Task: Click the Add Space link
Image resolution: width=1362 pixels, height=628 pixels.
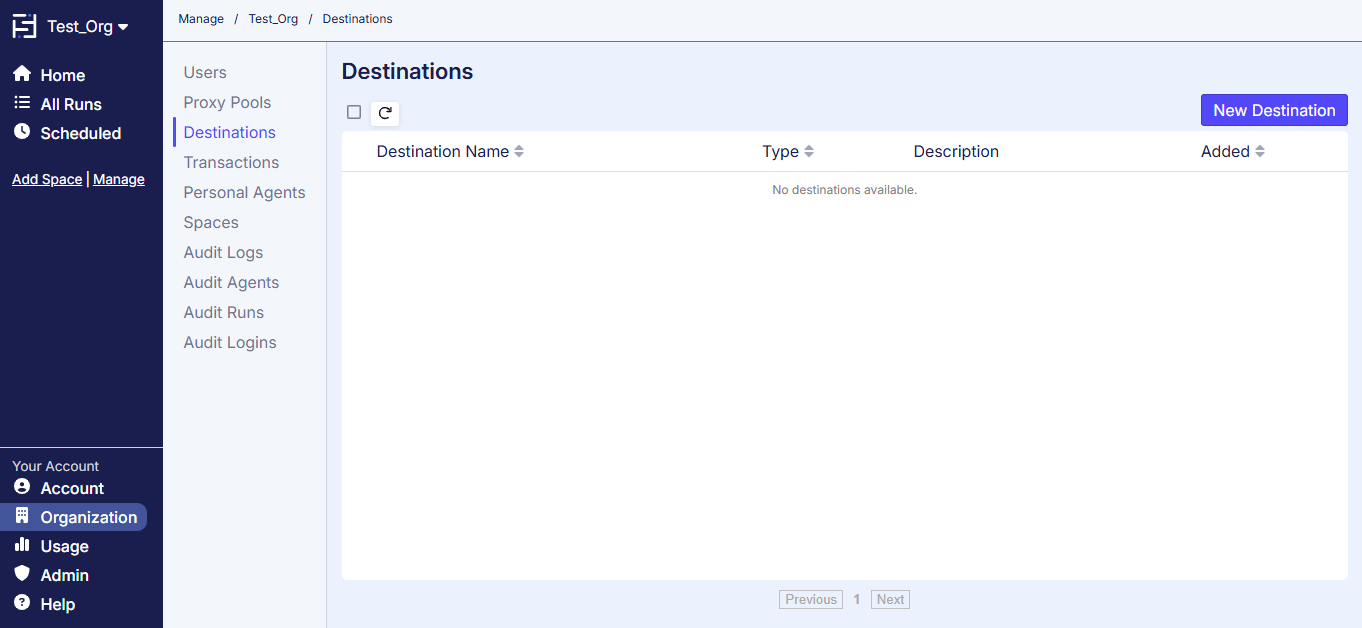Action: point(47,179)
